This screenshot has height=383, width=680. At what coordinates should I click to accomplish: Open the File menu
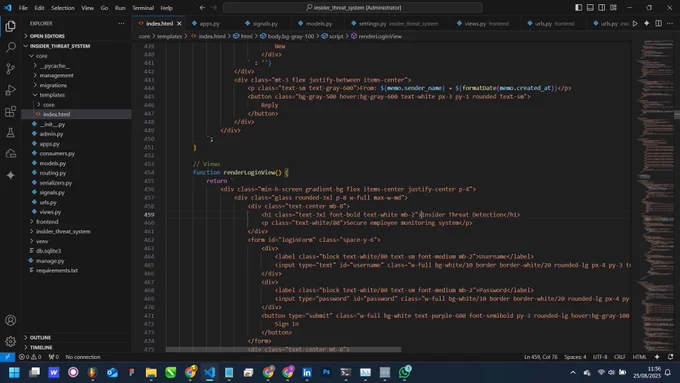click(23, 7)
